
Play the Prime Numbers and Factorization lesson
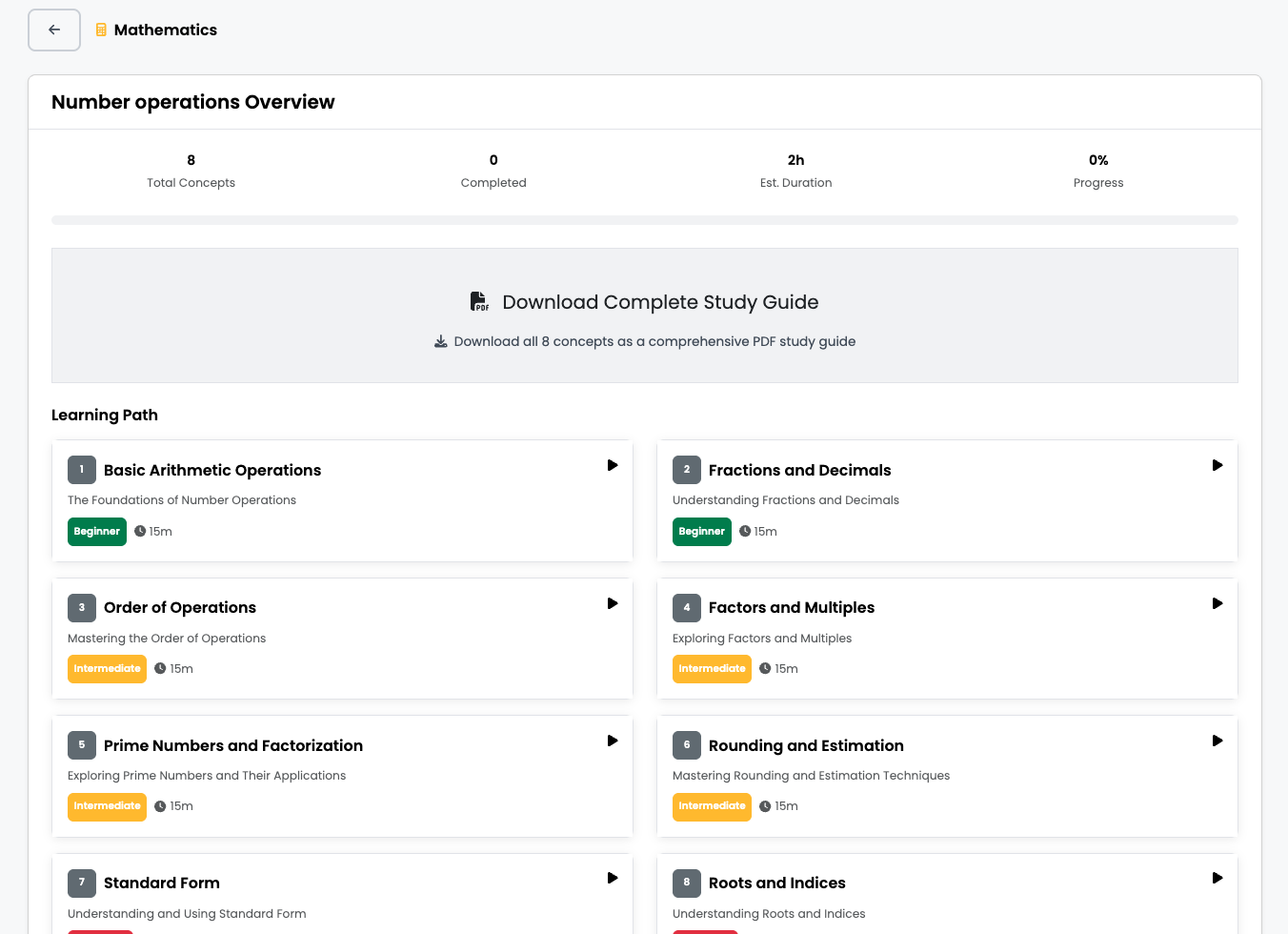pyautogui.click(x=612, y=741)
